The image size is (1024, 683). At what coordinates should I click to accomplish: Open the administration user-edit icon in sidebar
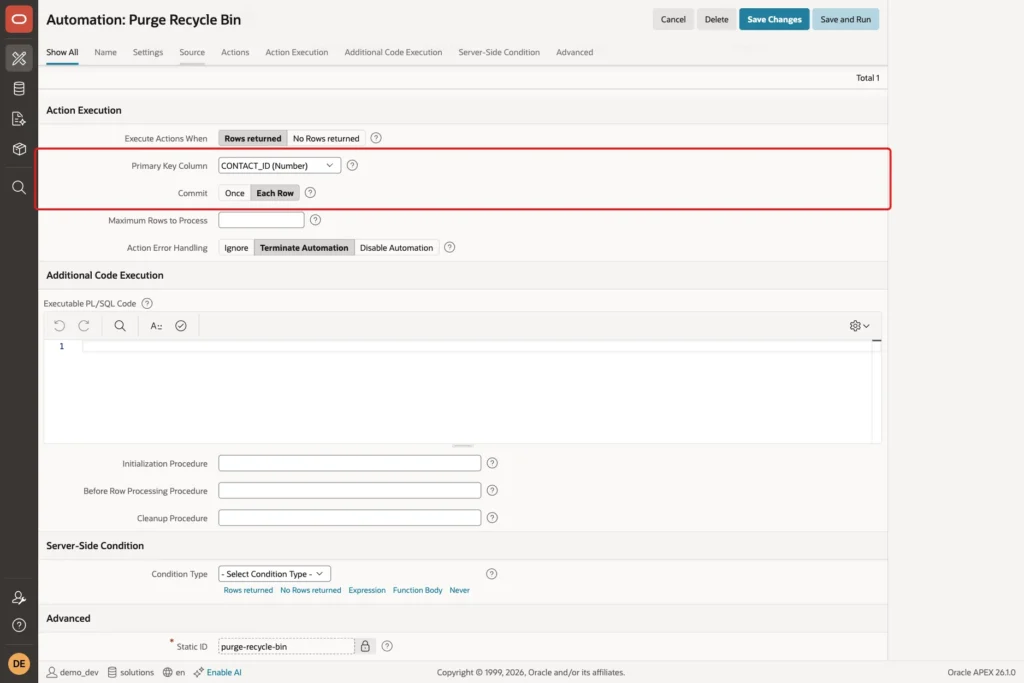pyautogui.click(x=19, y=597)
